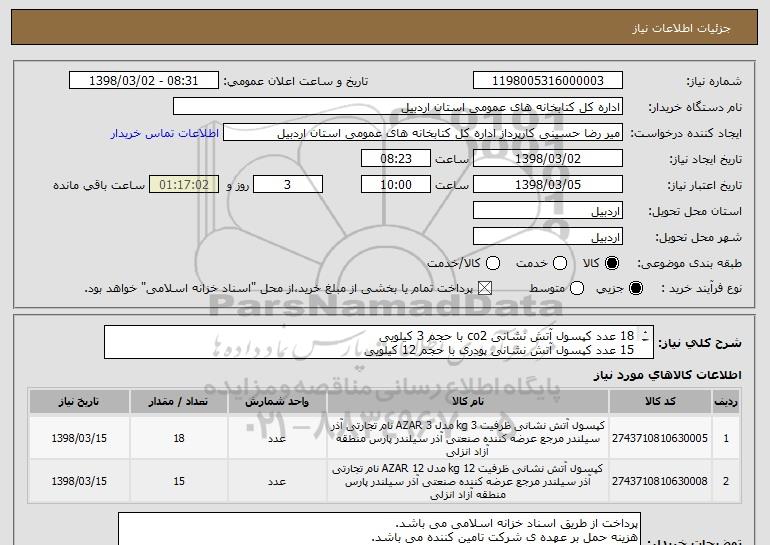The image size is (770, 545).
Task: Click the شهر محل تحویل field
Action: tap(548, 237)
